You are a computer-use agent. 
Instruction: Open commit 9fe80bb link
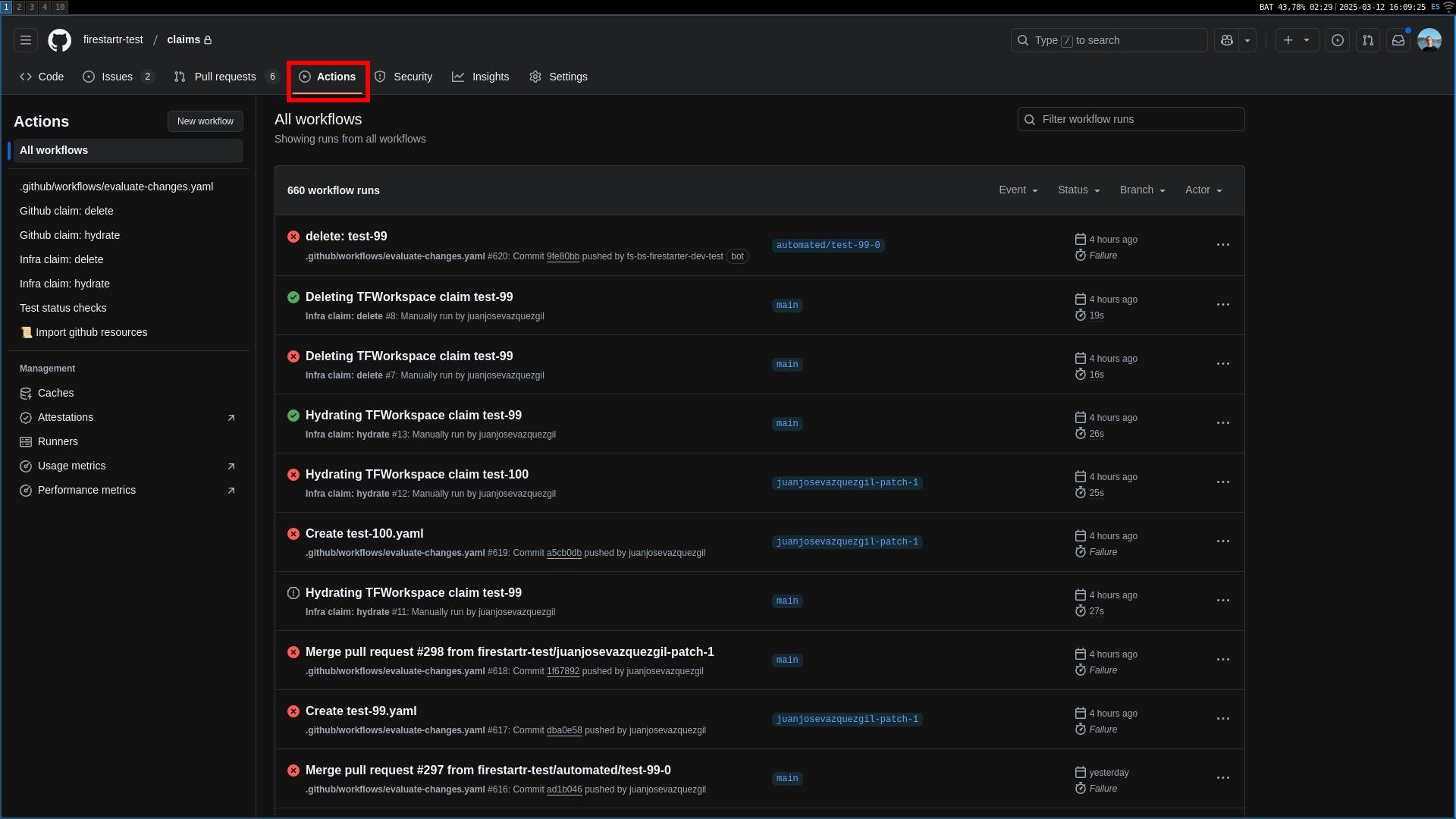(563, 256)
